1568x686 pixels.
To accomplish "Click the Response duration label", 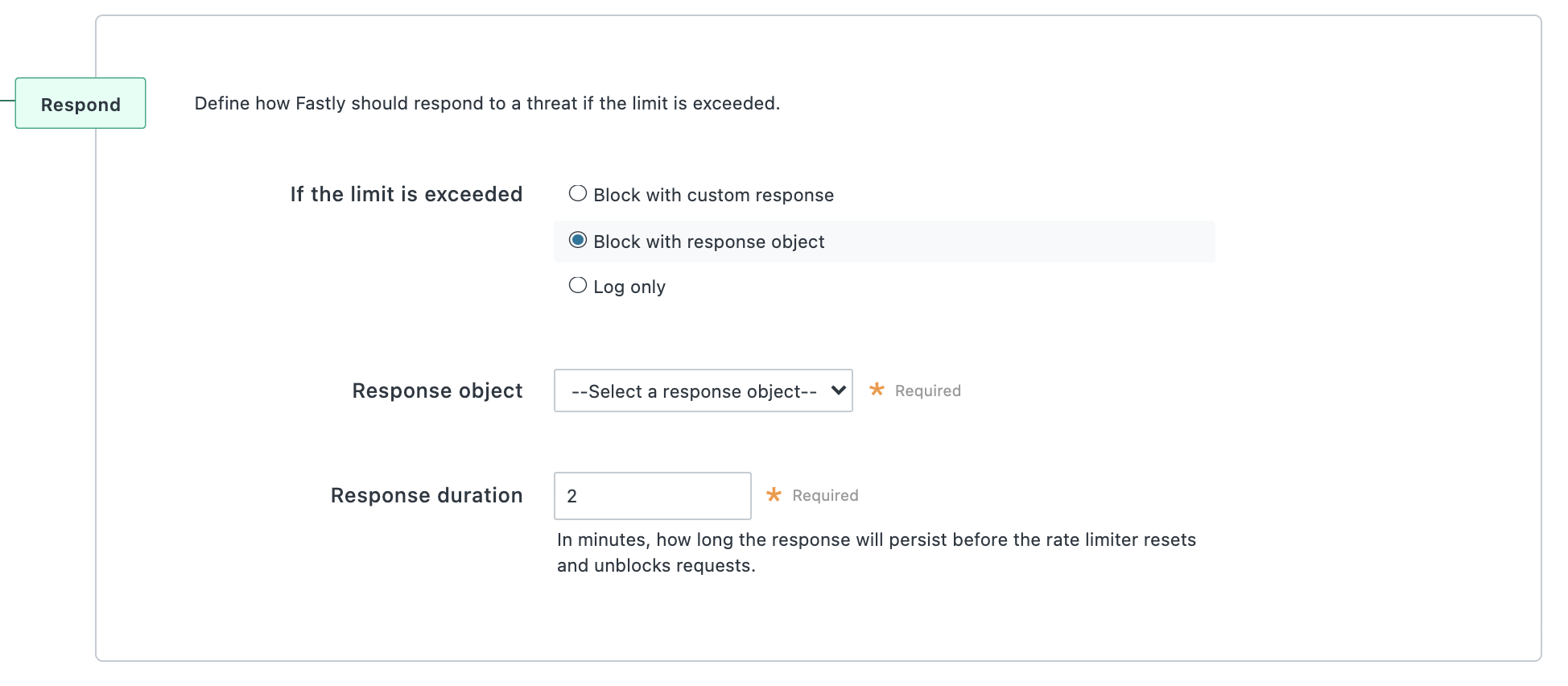I will (x=427, y=495).
